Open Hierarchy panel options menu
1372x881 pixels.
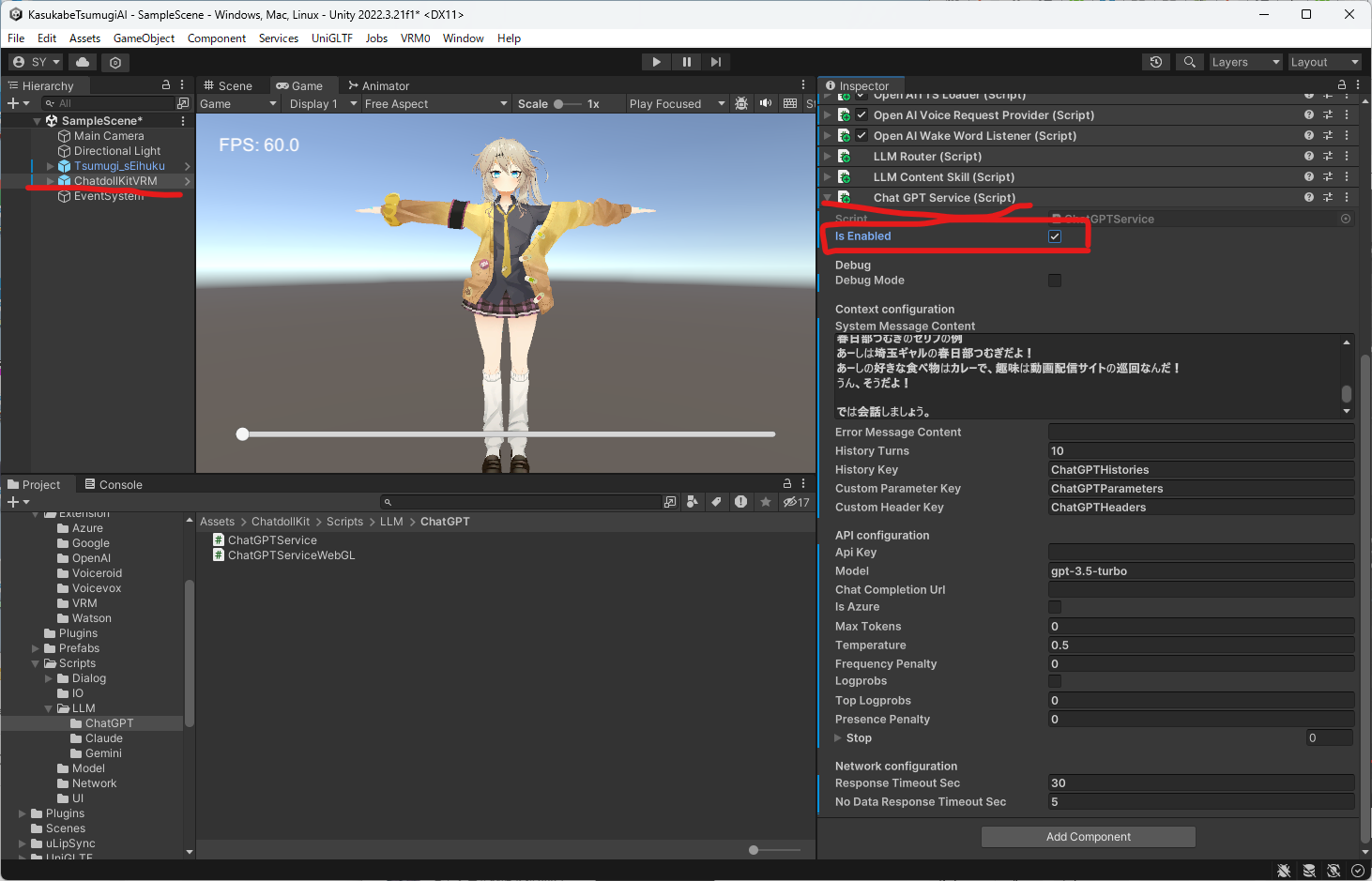(x=183, y=85)
